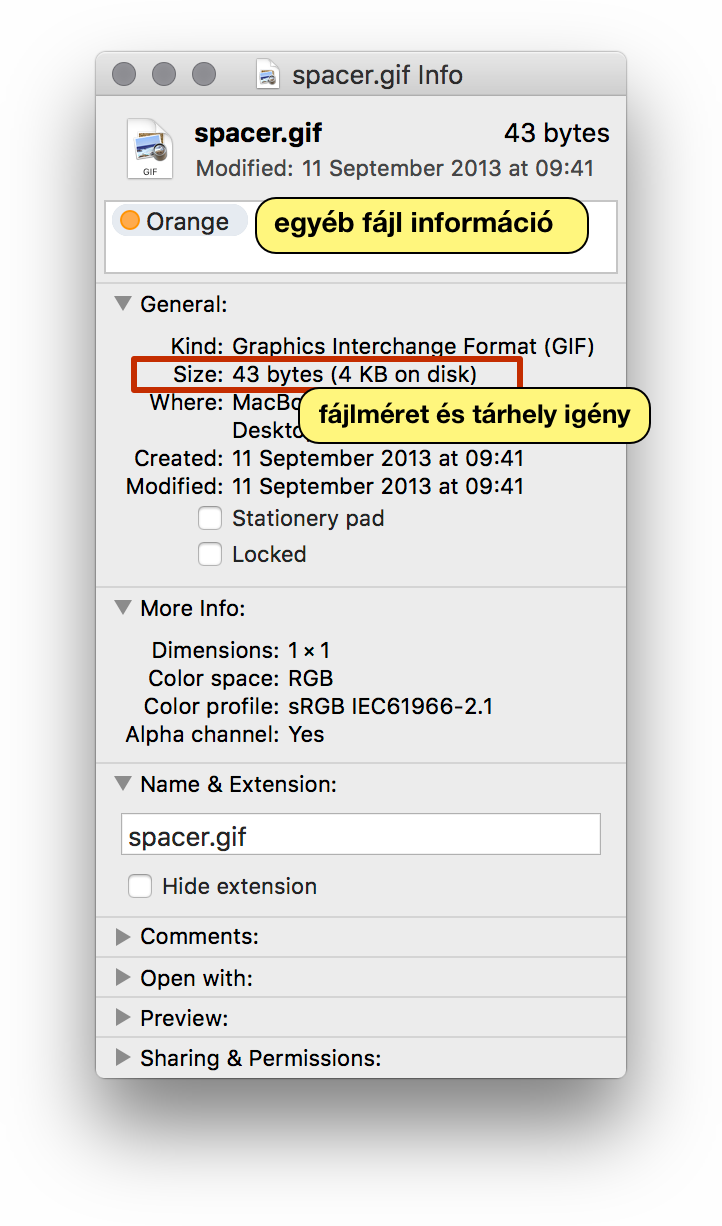Close the spacer.gif Info window

pyautogui.click(x=124, y=75)
